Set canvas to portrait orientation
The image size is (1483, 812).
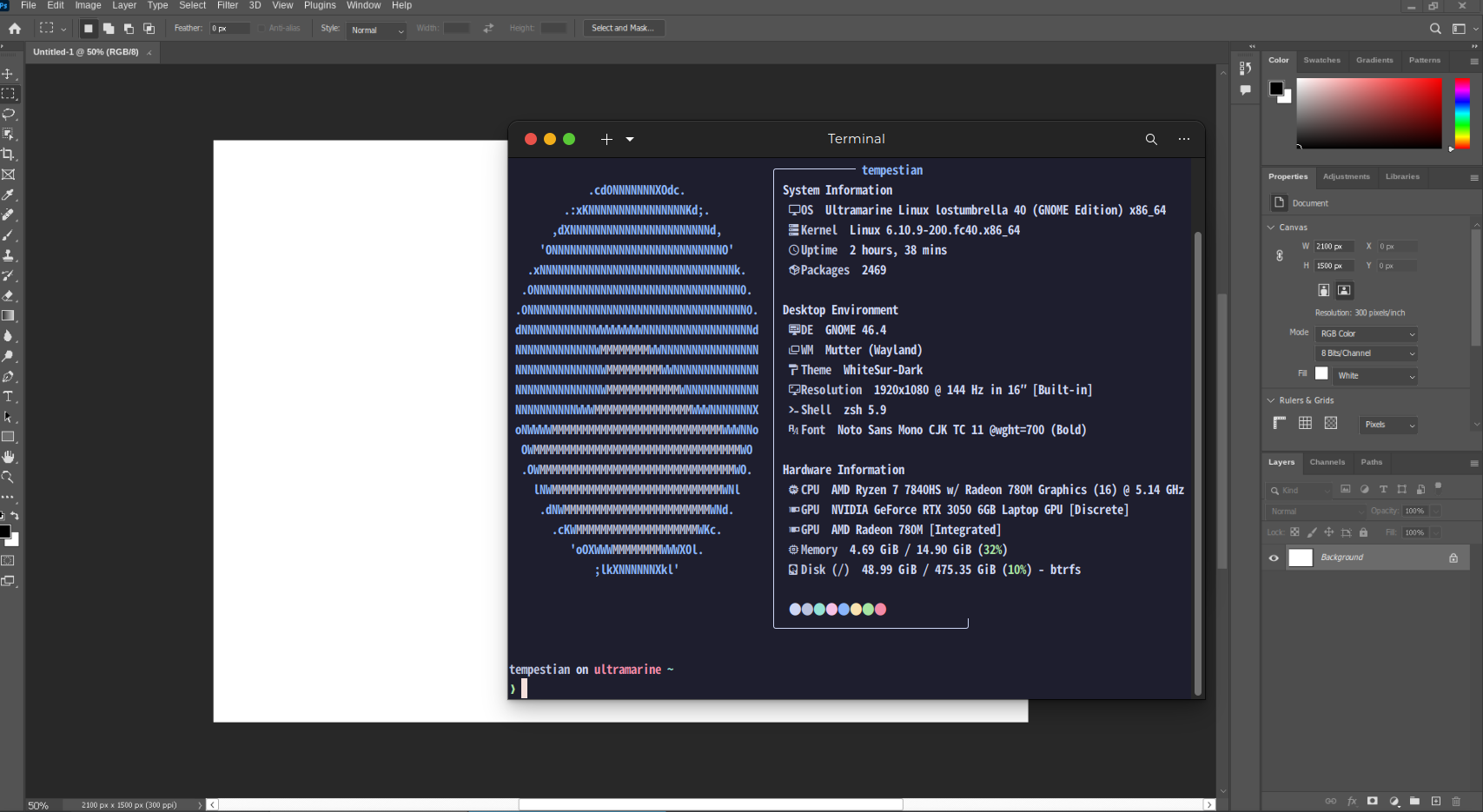[1323, 290]
